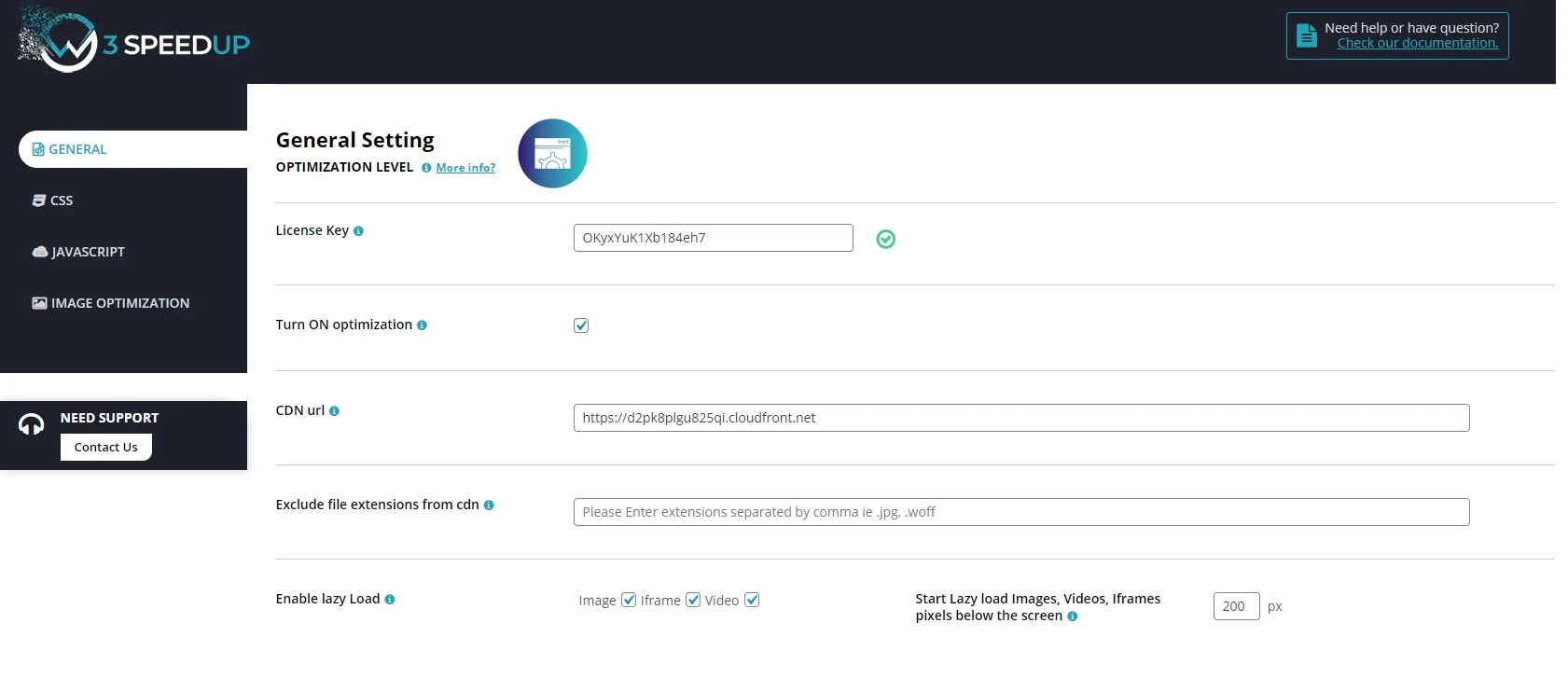Uncheck the Turn ON optimization checkbox
Screen dimensions: 1568x692
pyautogui.click(x=581, y=325)
